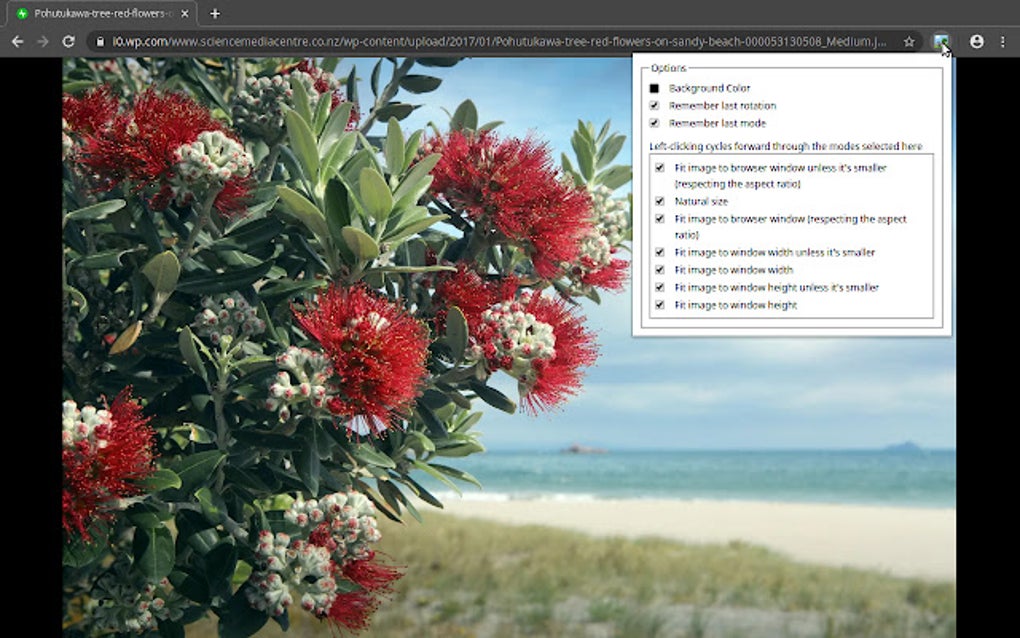Disable the Remember last mode option
Viewport: 1020px width, 638px height.
tap(654, 123)
